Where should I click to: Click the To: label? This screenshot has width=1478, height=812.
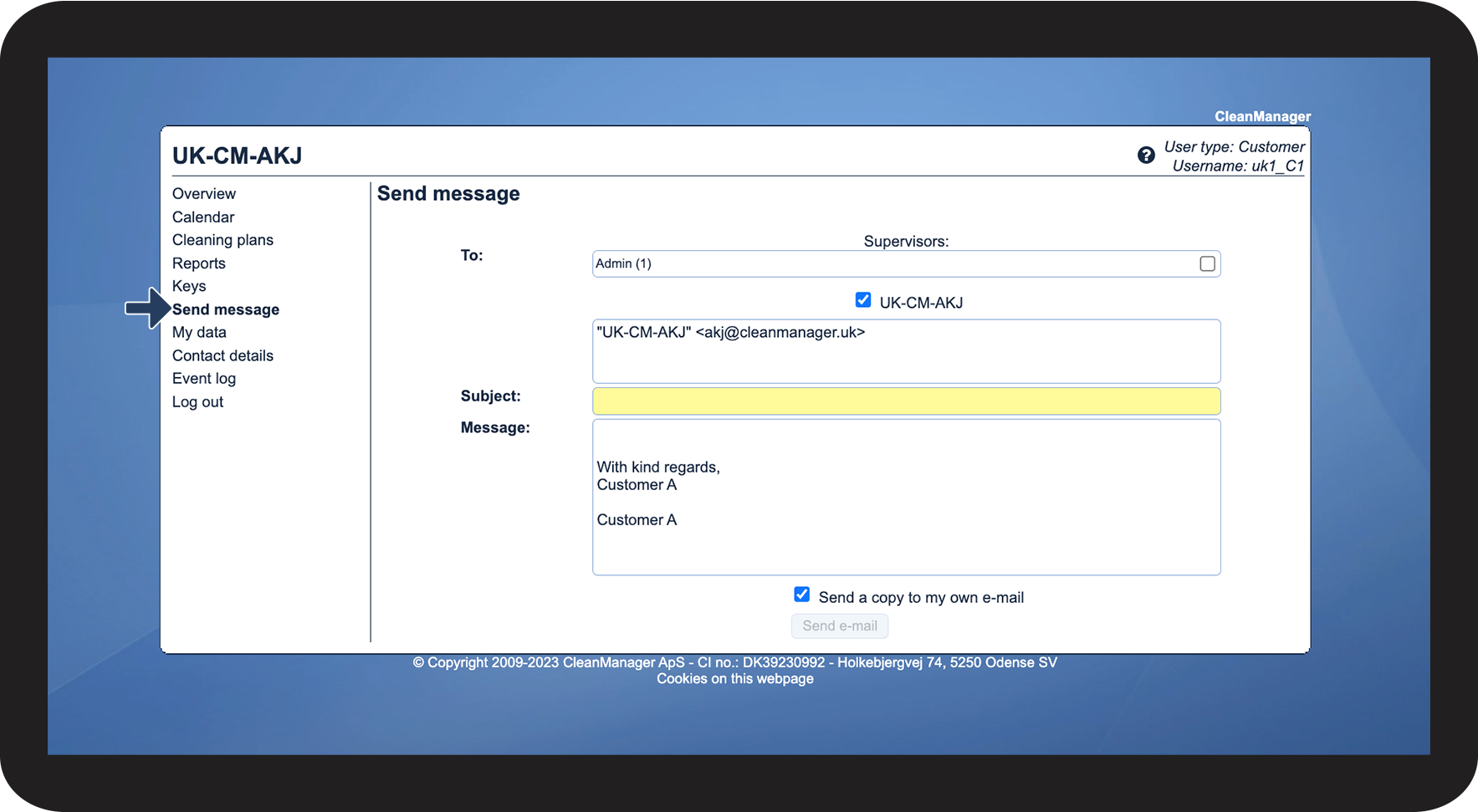(x=472, y=255)
